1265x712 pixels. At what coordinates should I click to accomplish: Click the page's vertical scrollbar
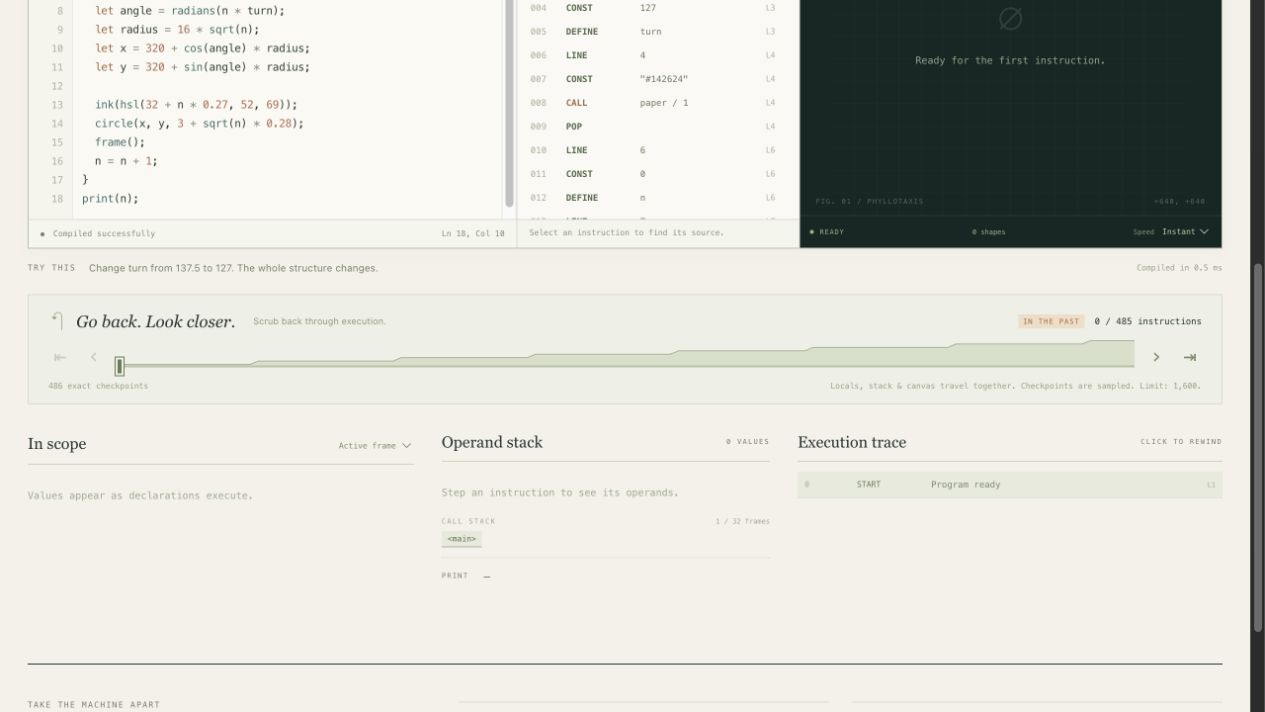tap(1258, 447)
